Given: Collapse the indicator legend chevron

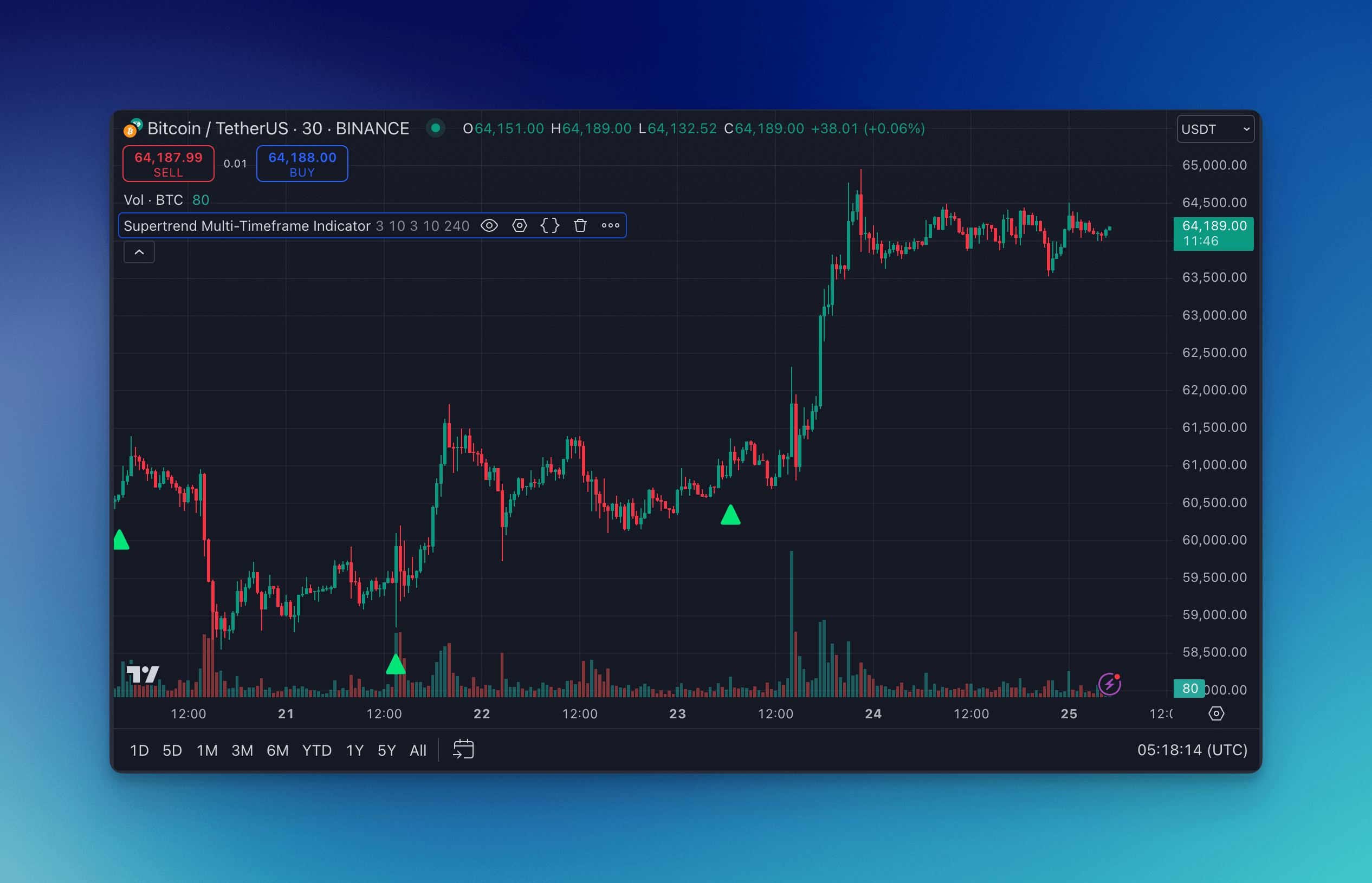Looking at the screenshot, I should click(139, 252).
